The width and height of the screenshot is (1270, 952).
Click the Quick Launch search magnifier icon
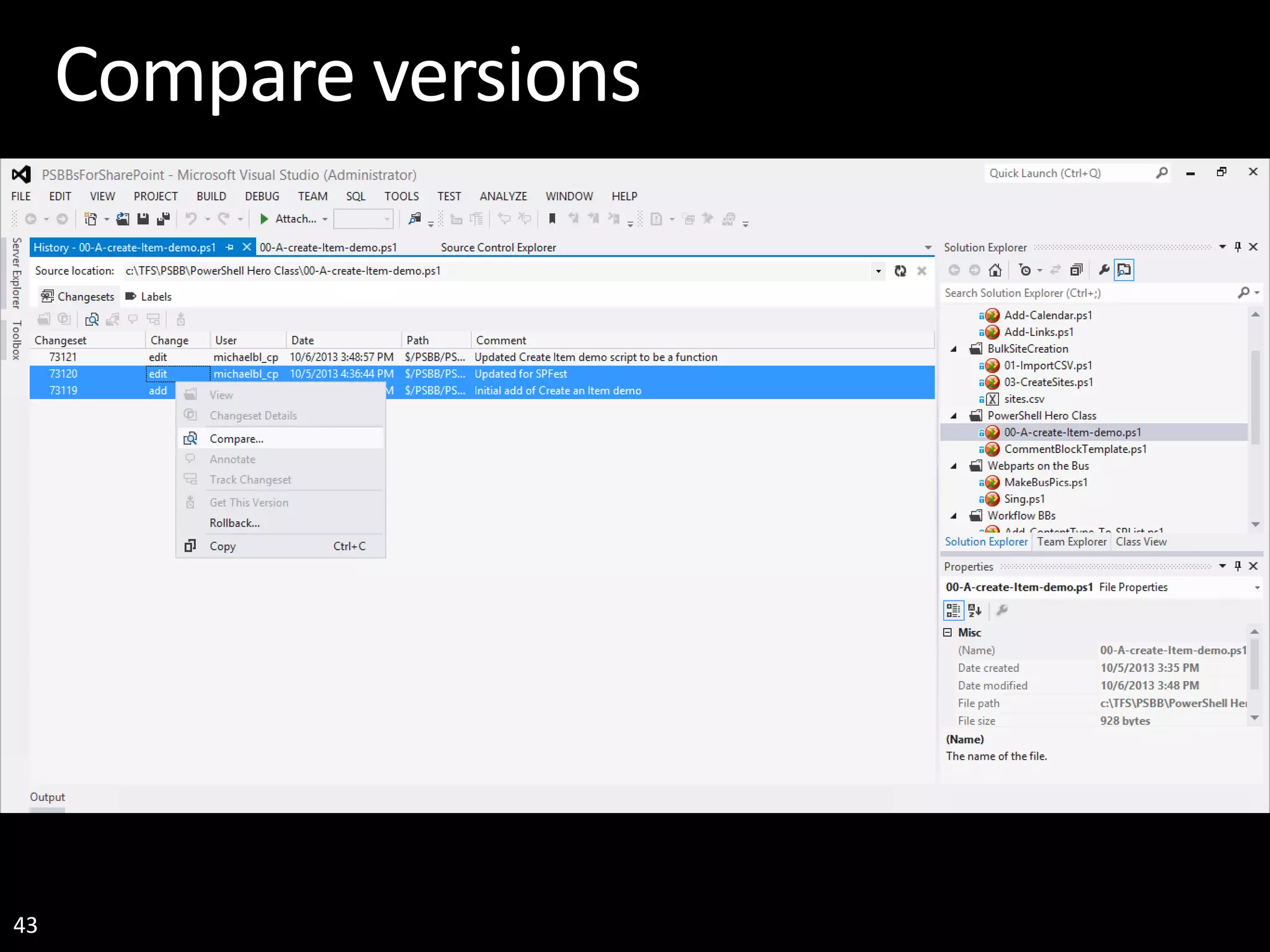click(x=1162, y=173)
